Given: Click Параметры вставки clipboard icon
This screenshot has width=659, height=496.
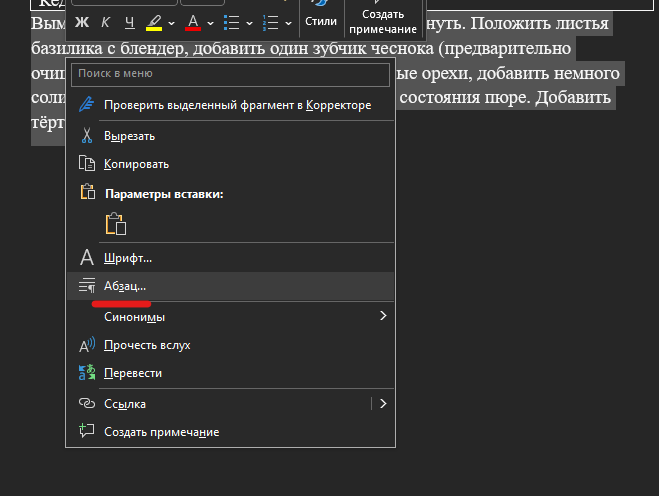Looking at the screenshot, I should pos(87,192).
